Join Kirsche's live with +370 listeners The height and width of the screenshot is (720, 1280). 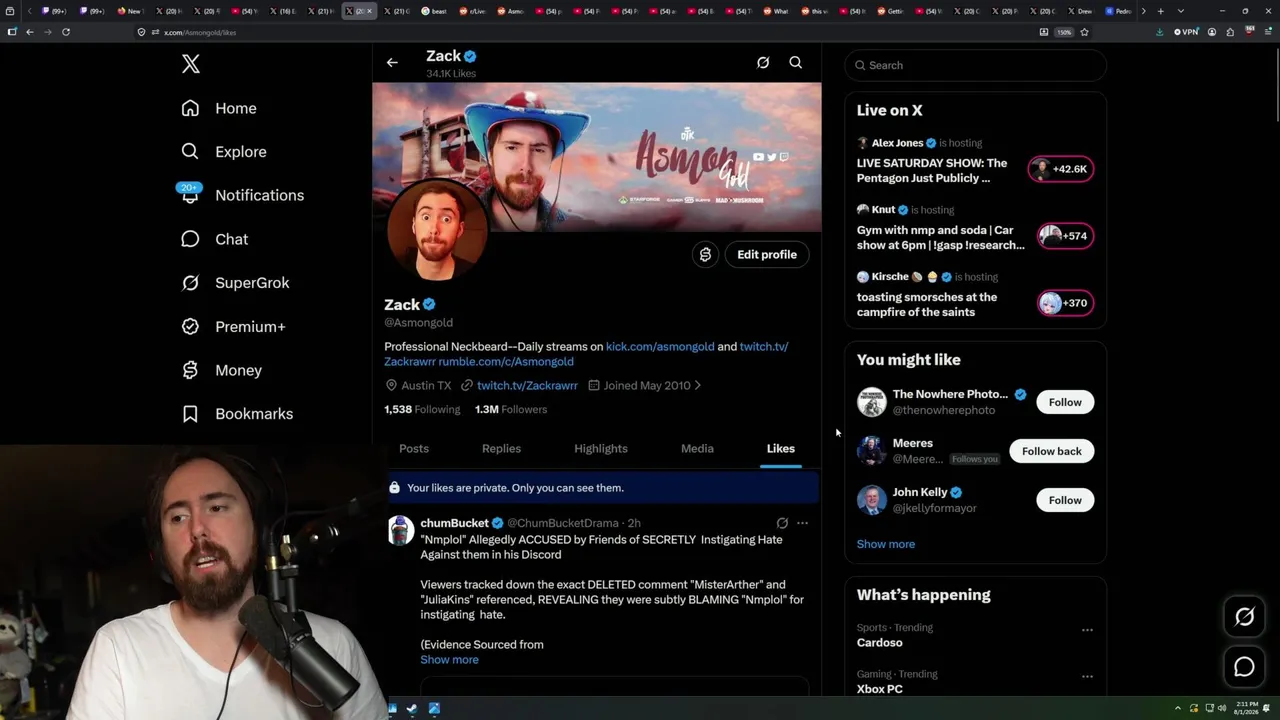point(1066,303)
